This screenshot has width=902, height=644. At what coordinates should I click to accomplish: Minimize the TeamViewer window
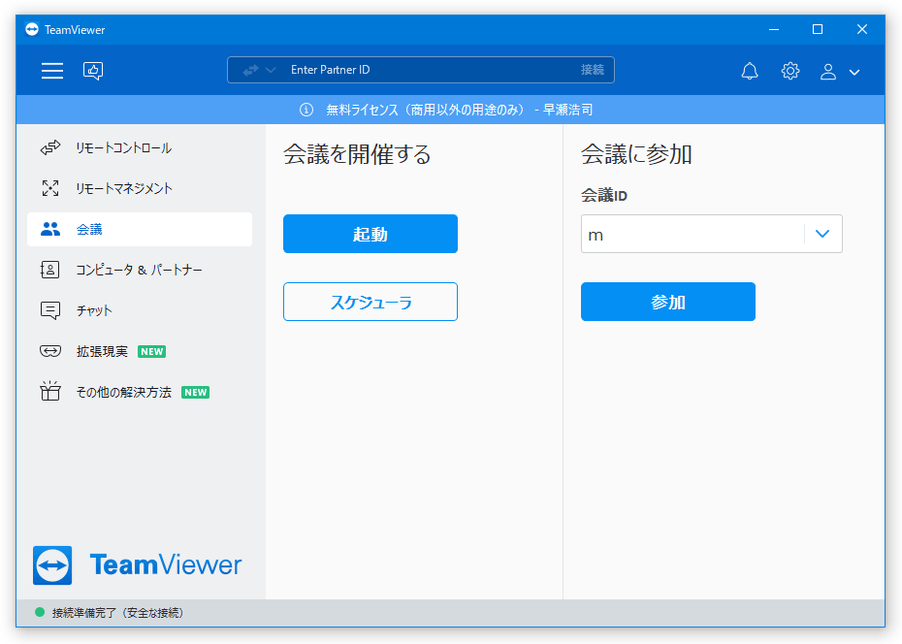click(774, 29)
